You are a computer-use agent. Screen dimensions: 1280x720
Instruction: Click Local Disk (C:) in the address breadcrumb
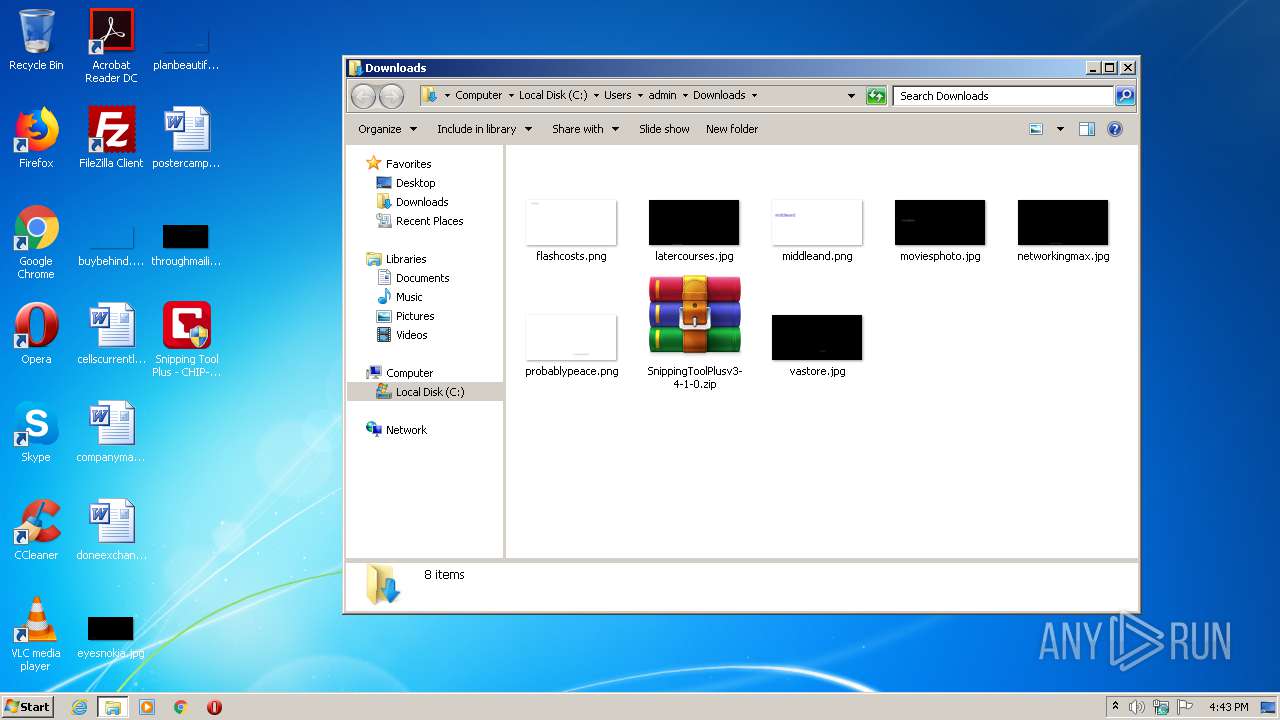point(553,96)
